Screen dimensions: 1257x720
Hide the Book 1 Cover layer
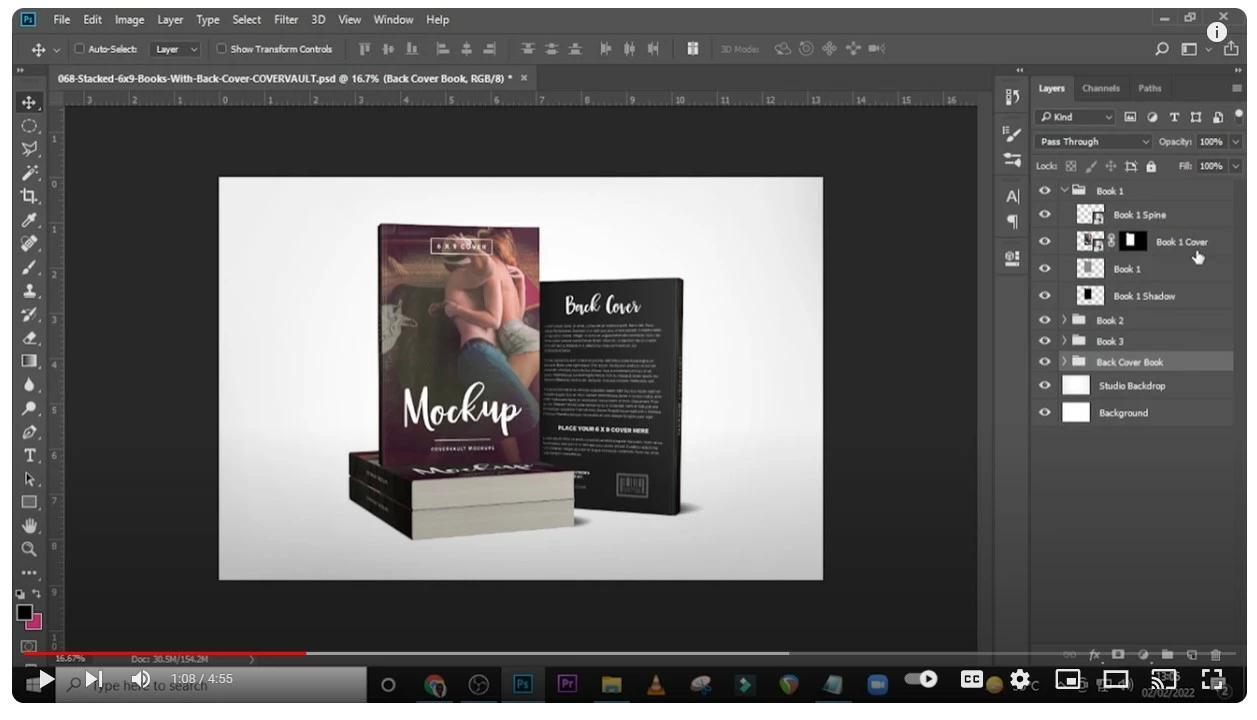tap(1045, 241)
